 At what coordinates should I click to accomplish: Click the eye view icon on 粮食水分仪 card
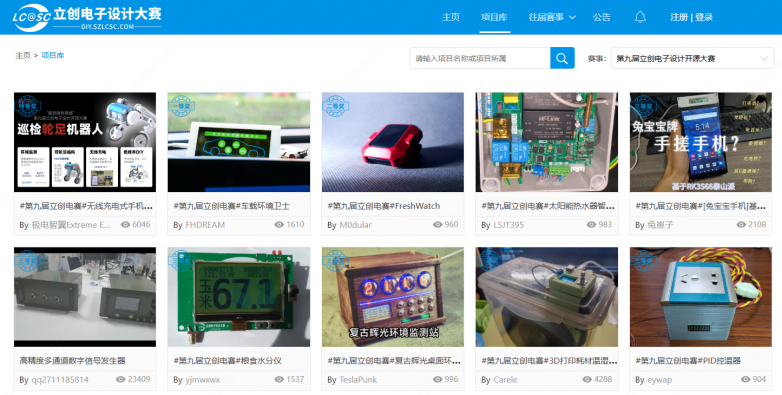click(x=279, y=379)
